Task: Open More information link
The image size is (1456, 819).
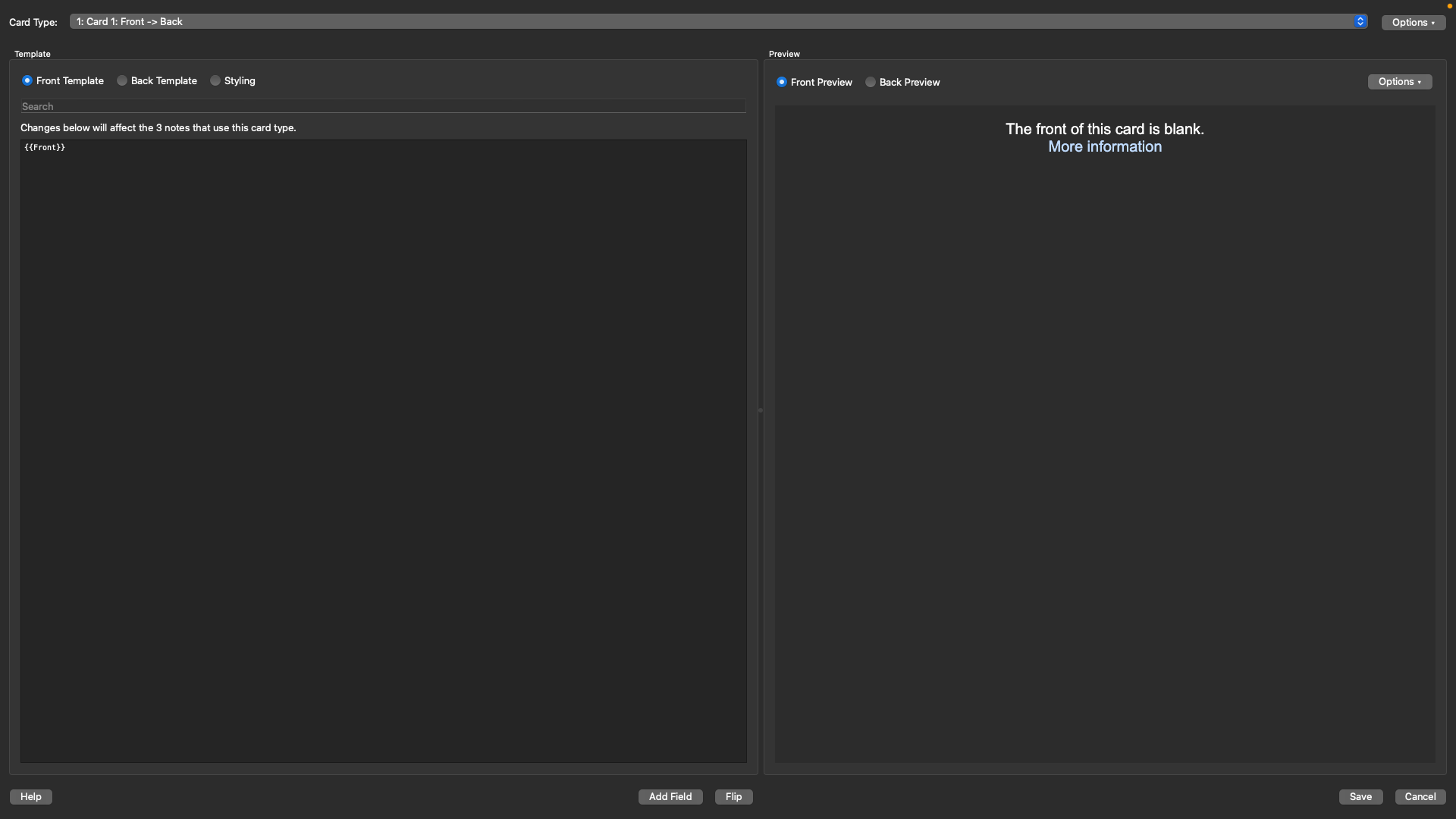Action: 1104,146
